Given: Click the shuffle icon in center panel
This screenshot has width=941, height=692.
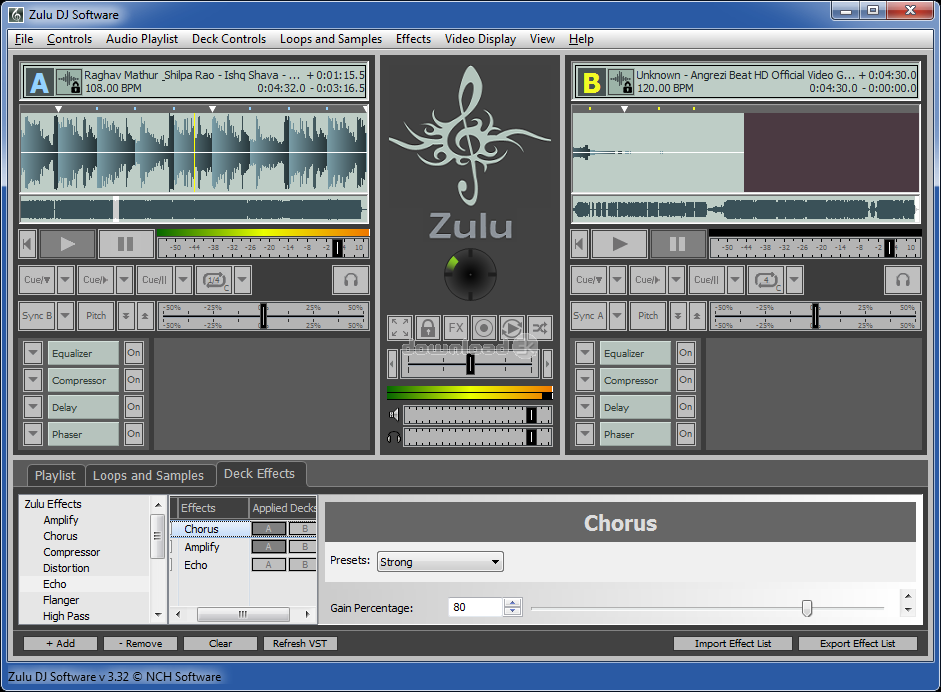Looking at the screenshot, I should pyautogui.click(x=540, y=328).
